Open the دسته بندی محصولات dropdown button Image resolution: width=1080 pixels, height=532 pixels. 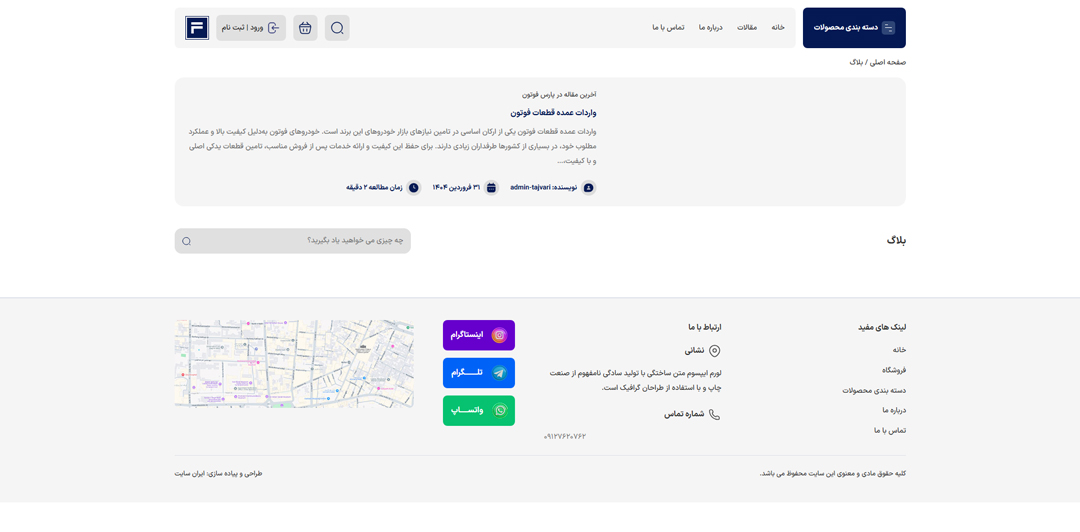854,28
